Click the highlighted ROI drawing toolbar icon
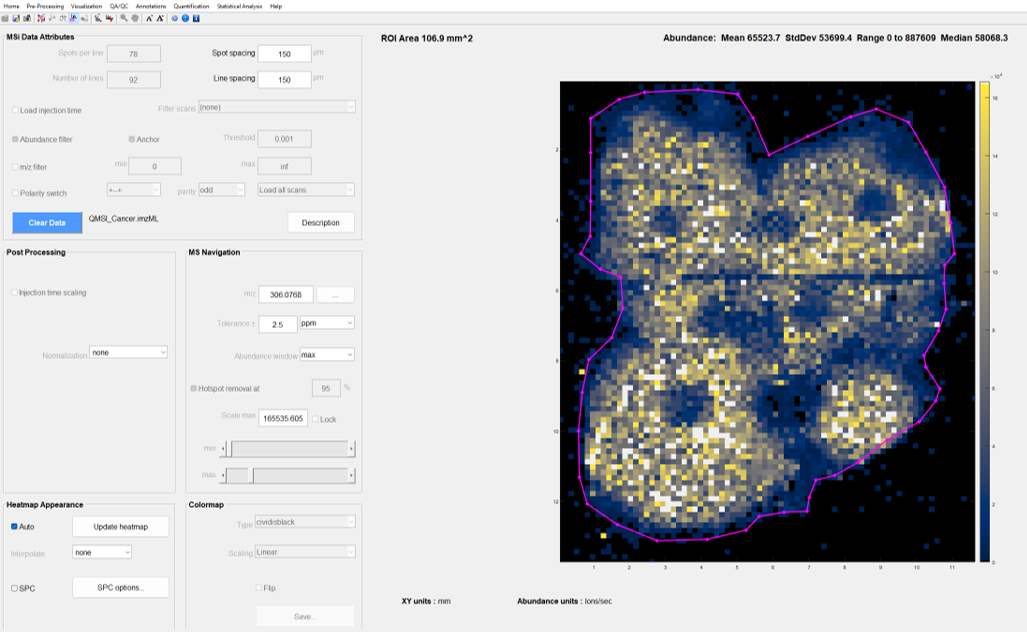Viewport: 1027px width, 632px height. (x=73, y=18)
